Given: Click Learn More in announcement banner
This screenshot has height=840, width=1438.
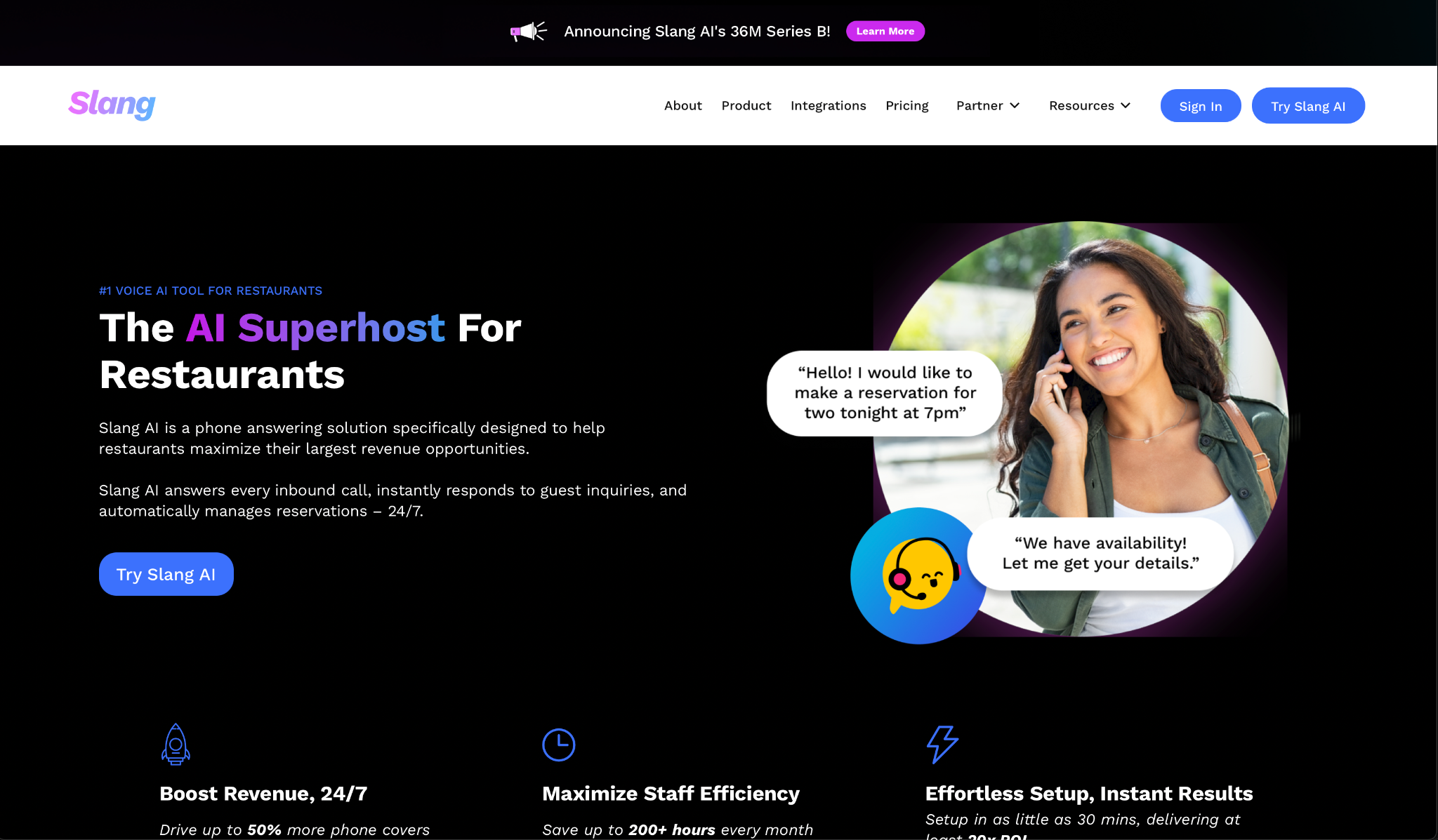Looking at the screenshot, I should coord(885,31).
